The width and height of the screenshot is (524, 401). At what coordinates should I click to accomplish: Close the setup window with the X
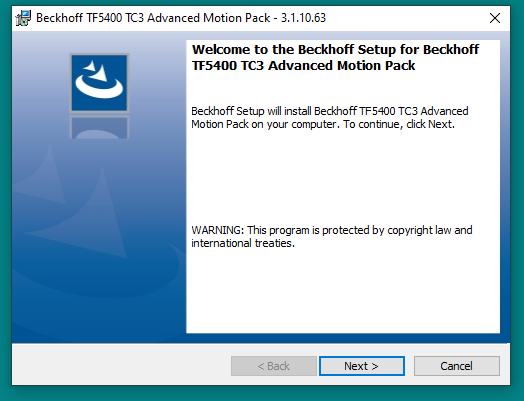coord(495,18)
